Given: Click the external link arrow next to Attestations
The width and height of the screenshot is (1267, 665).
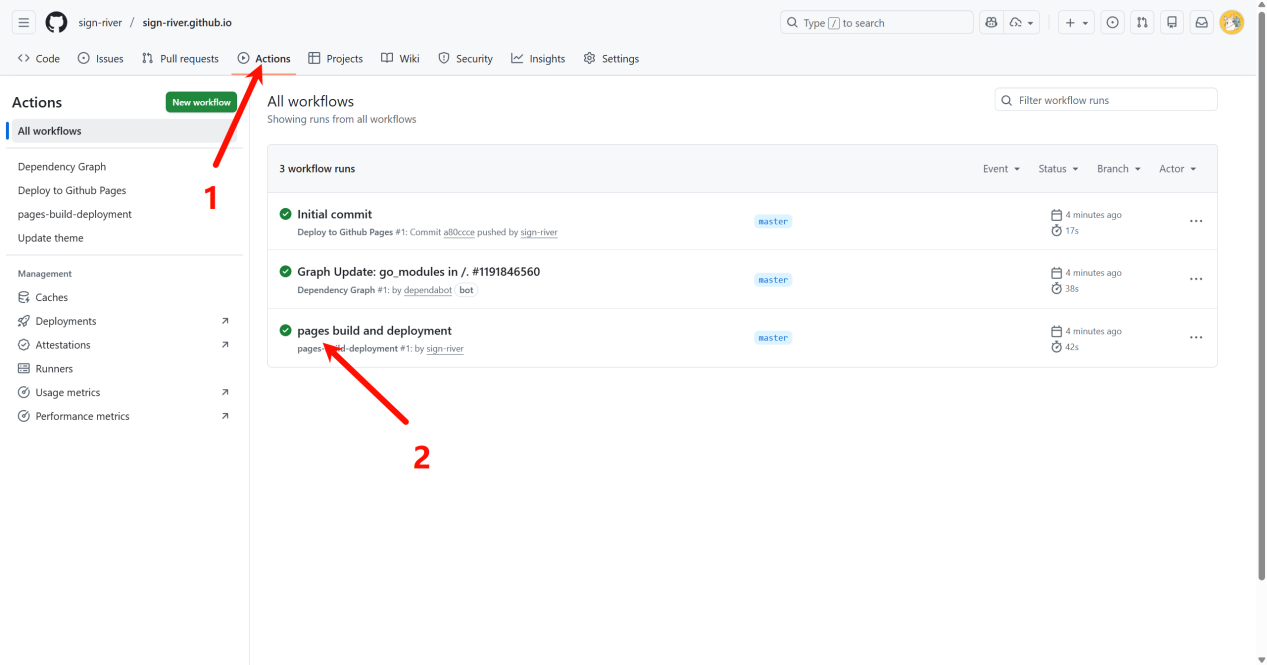Looking at the screenshot, I should (x=225, y=345).
